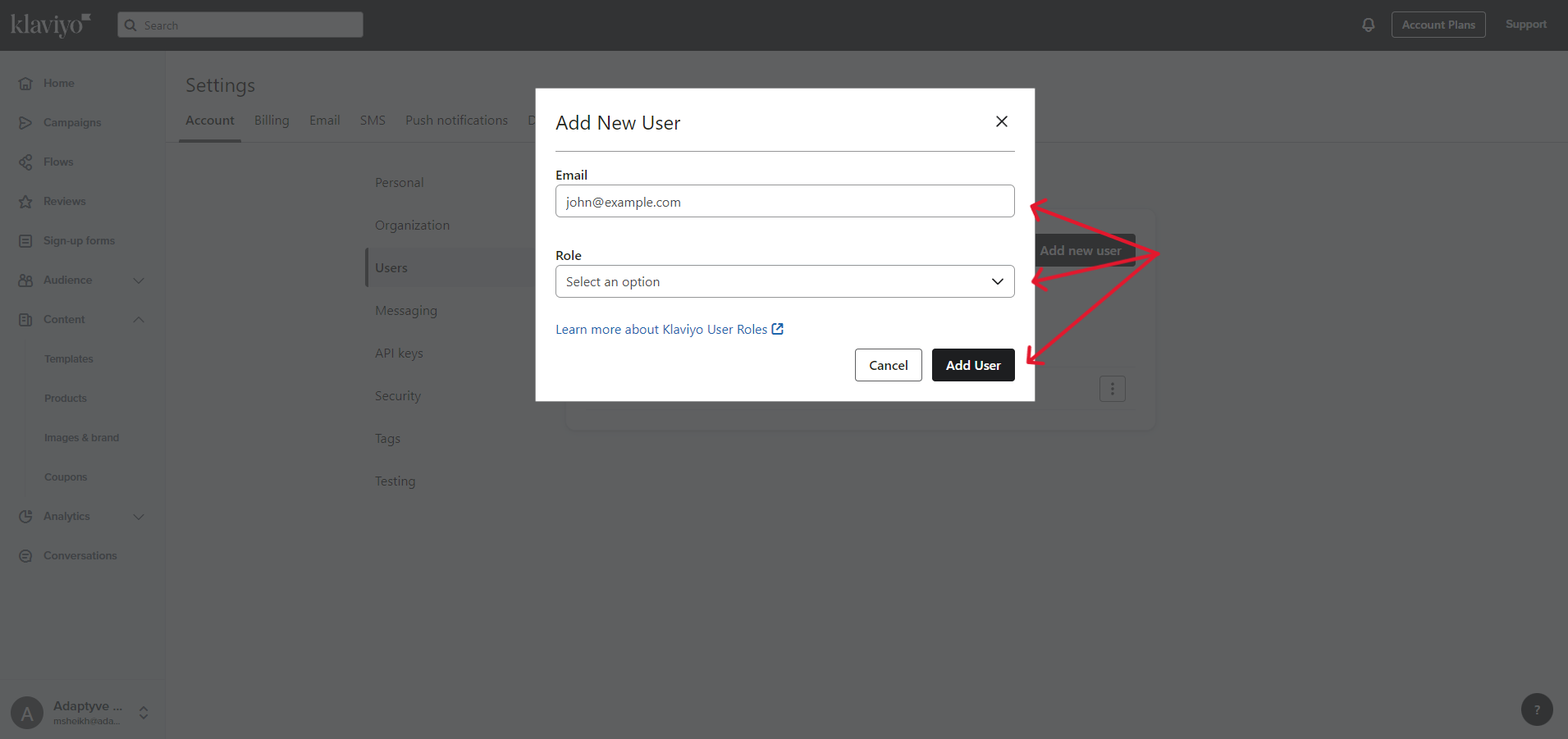
Task: Close the Add New User dialog
Action: [x=1001, y=121]
